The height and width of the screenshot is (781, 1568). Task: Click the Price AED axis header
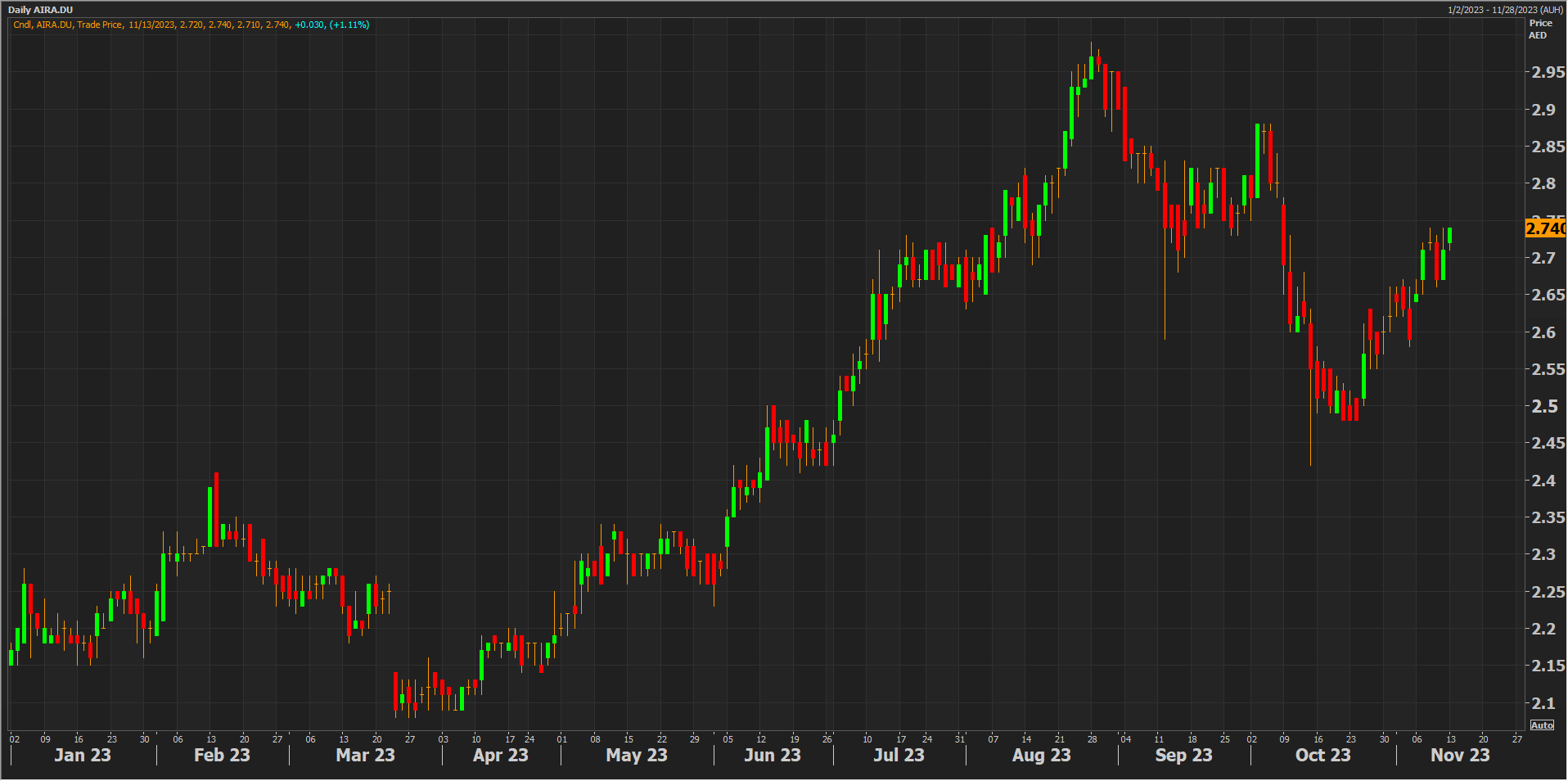(1539, 29)
